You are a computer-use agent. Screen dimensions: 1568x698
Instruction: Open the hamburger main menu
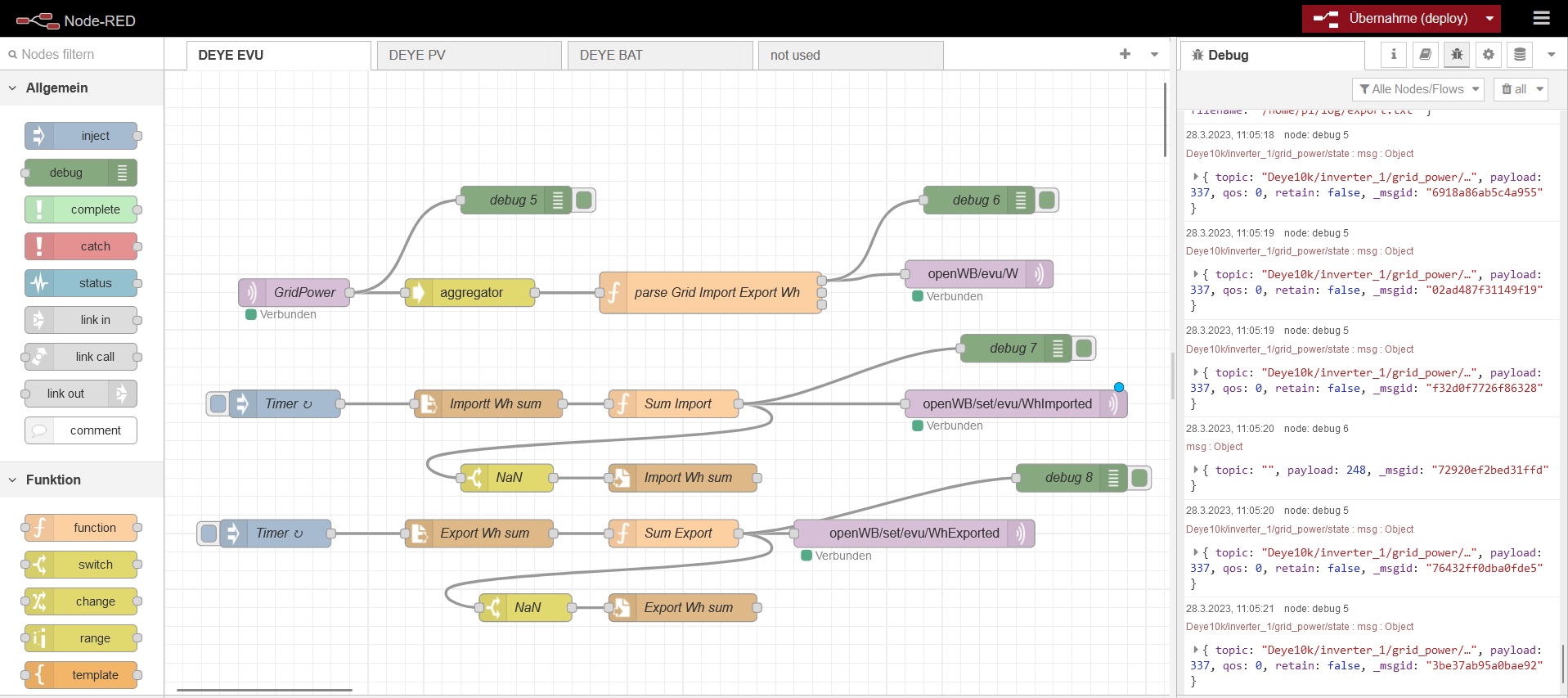pos(1541,18)
